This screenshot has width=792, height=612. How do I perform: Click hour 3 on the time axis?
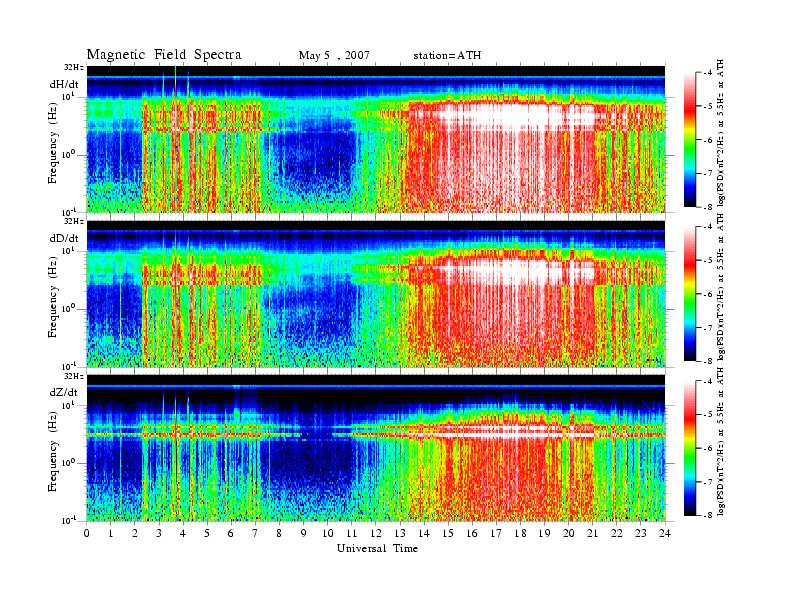(159, 533)
